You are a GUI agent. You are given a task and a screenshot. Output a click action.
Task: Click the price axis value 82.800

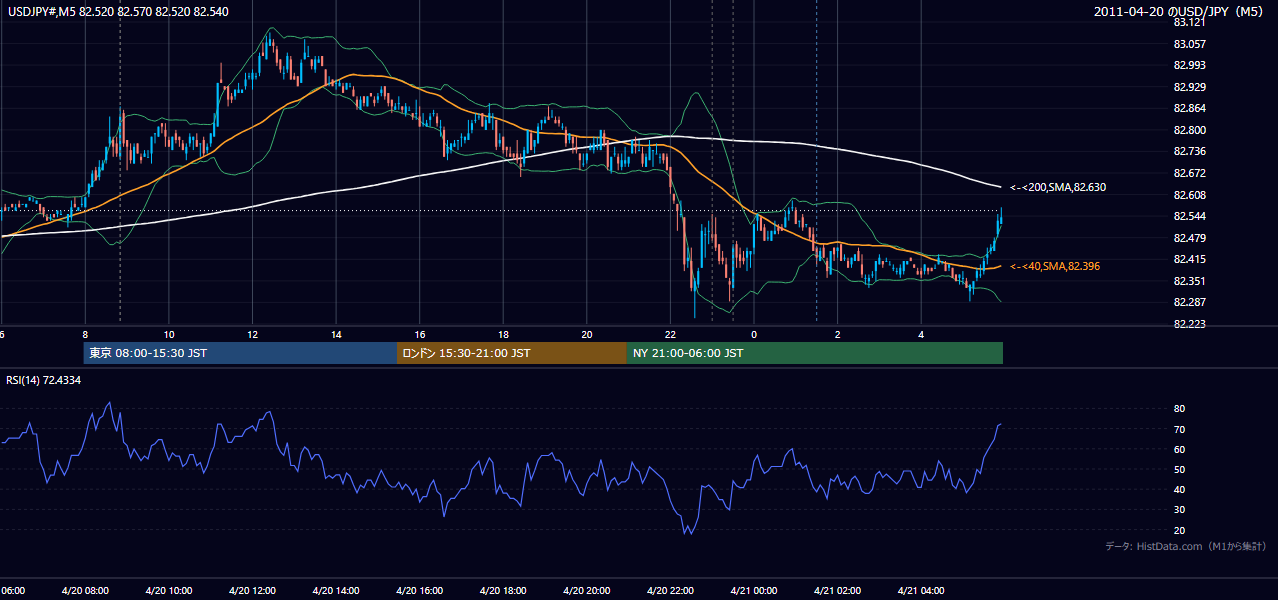1190,130
